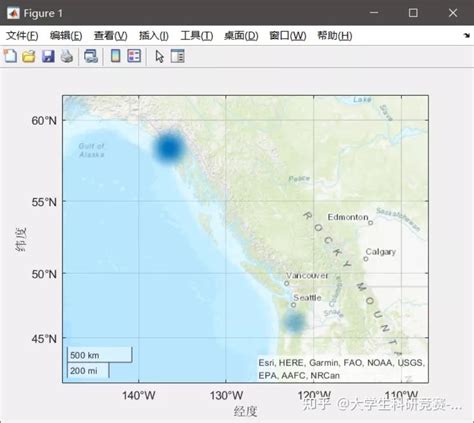This screenshot has height=423, width=474.
Task: Save the figure with the floppy disk icon
Action: click(x=48, y=56)
